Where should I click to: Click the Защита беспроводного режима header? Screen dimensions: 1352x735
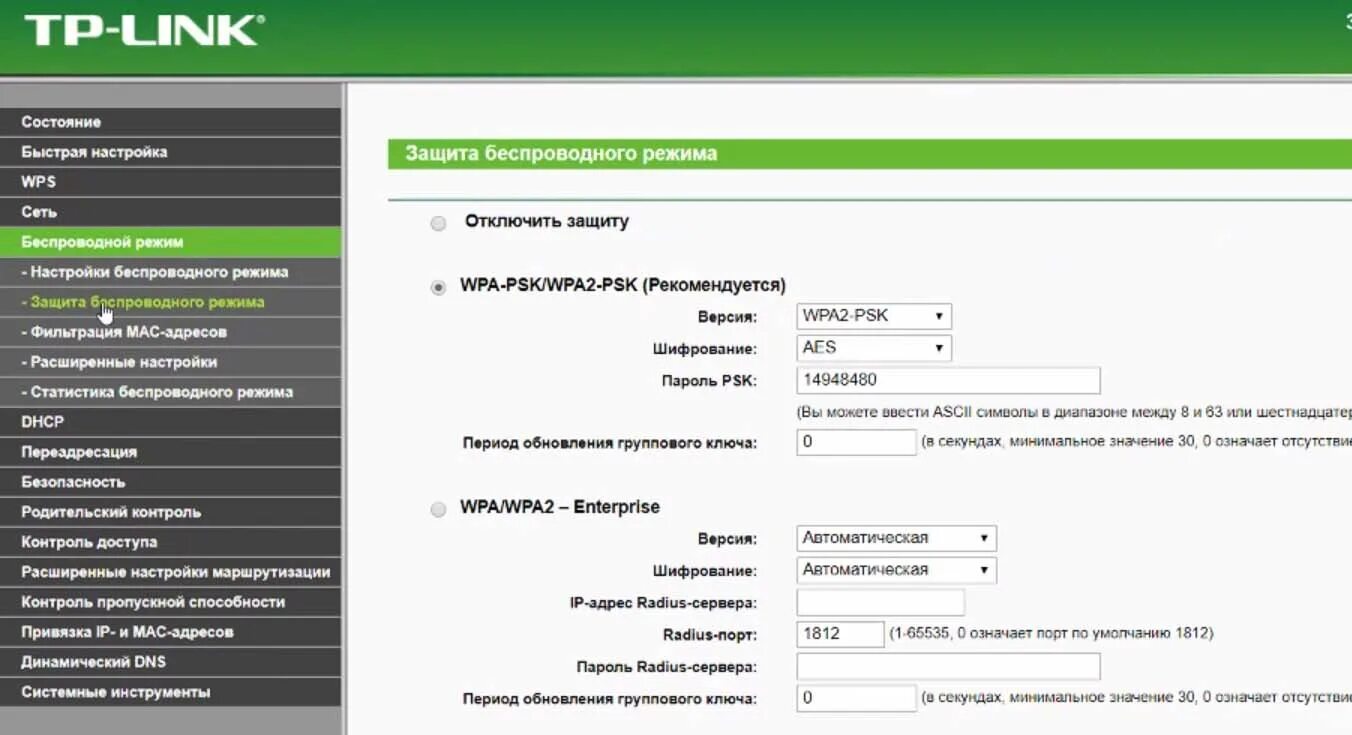click(561, 154)
